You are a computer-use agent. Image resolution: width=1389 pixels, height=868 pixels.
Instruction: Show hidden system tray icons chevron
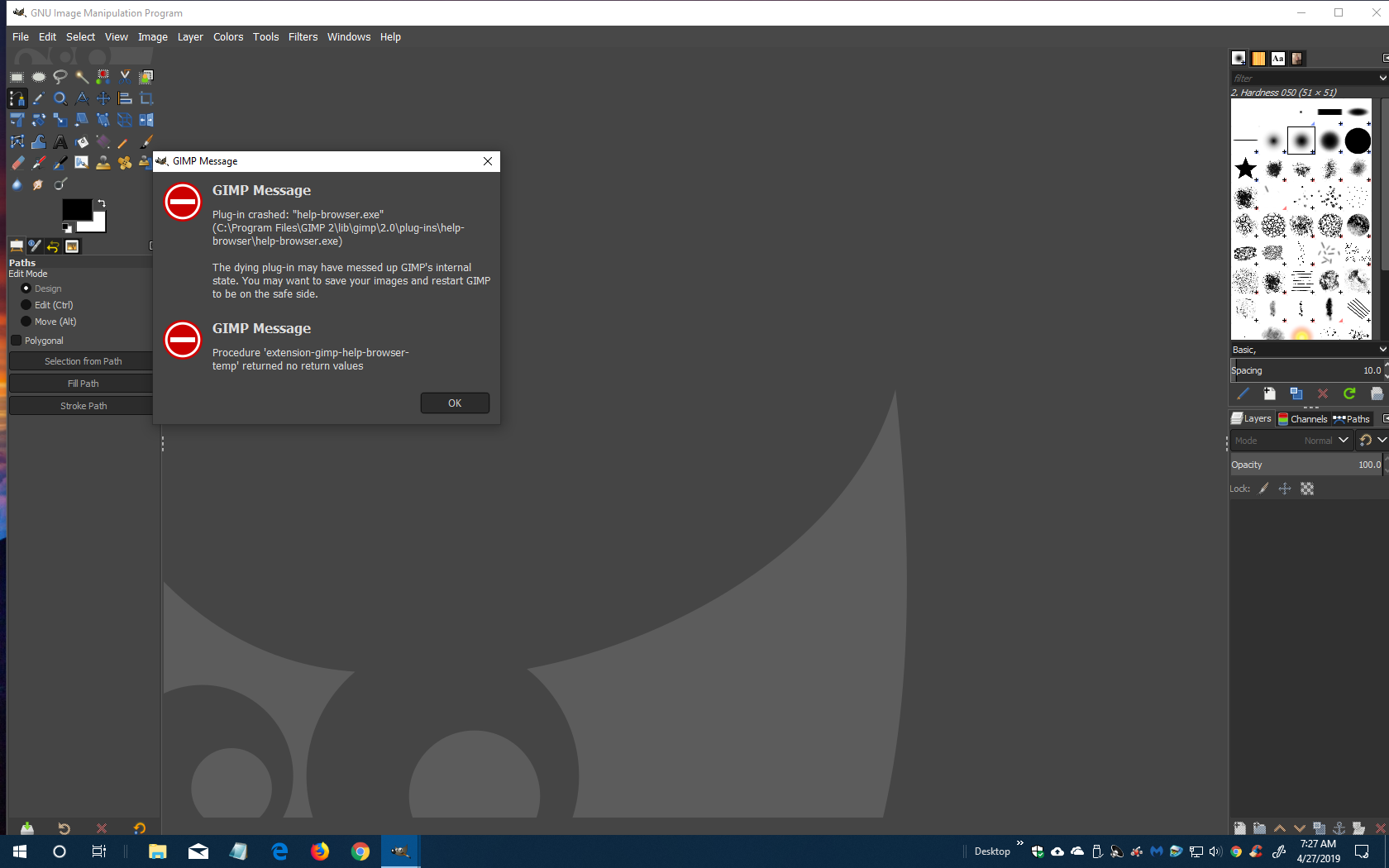click(1019, 843)
